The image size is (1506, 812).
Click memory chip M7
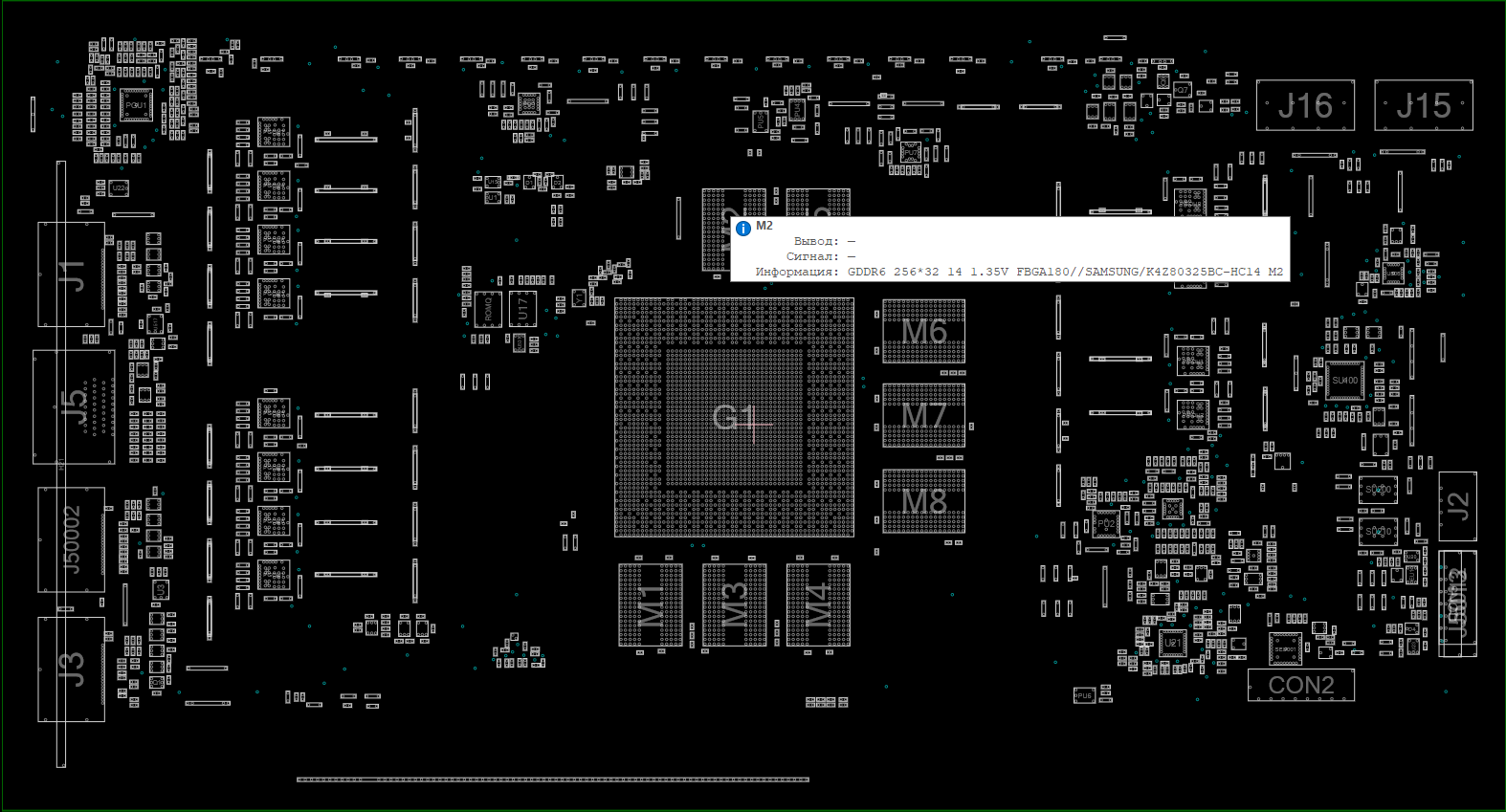pyautogui.click(x=923, y=415)
